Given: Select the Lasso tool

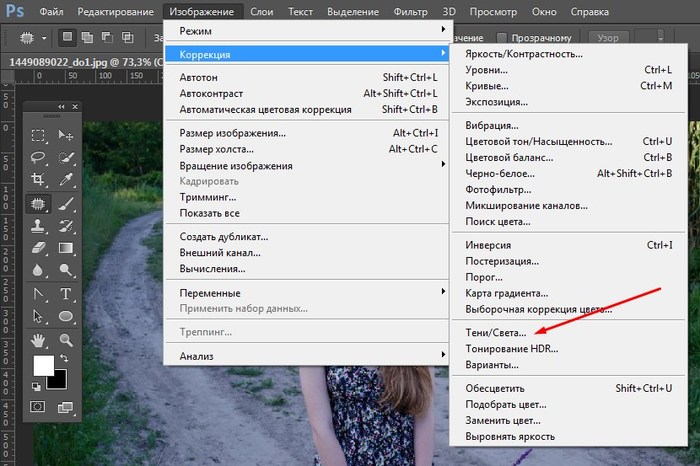Looking at the screenshot, I should (x=38, y=158).
